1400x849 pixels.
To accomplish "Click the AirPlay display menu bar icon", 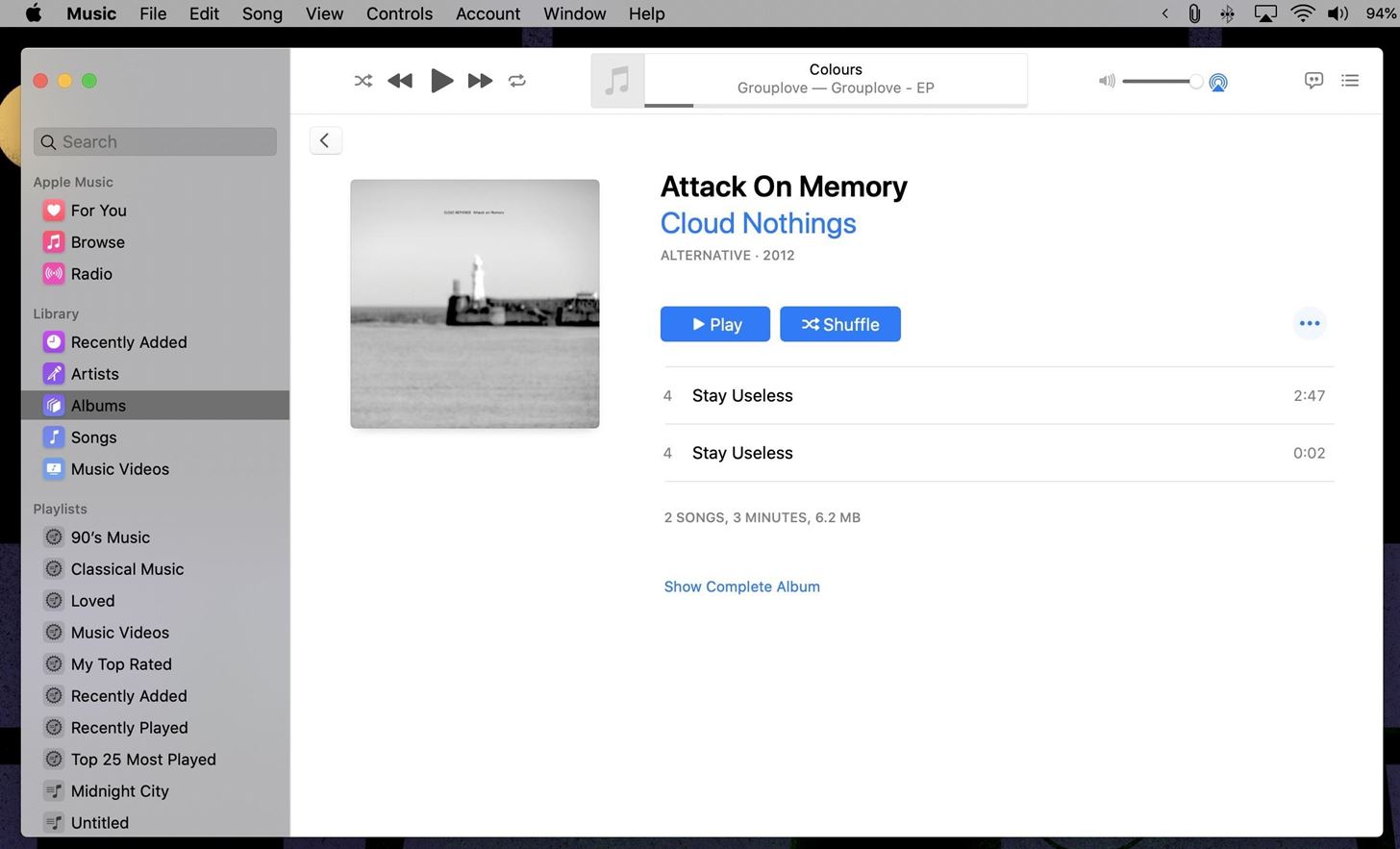I will pyautogui.click(x=1265, y=13).
